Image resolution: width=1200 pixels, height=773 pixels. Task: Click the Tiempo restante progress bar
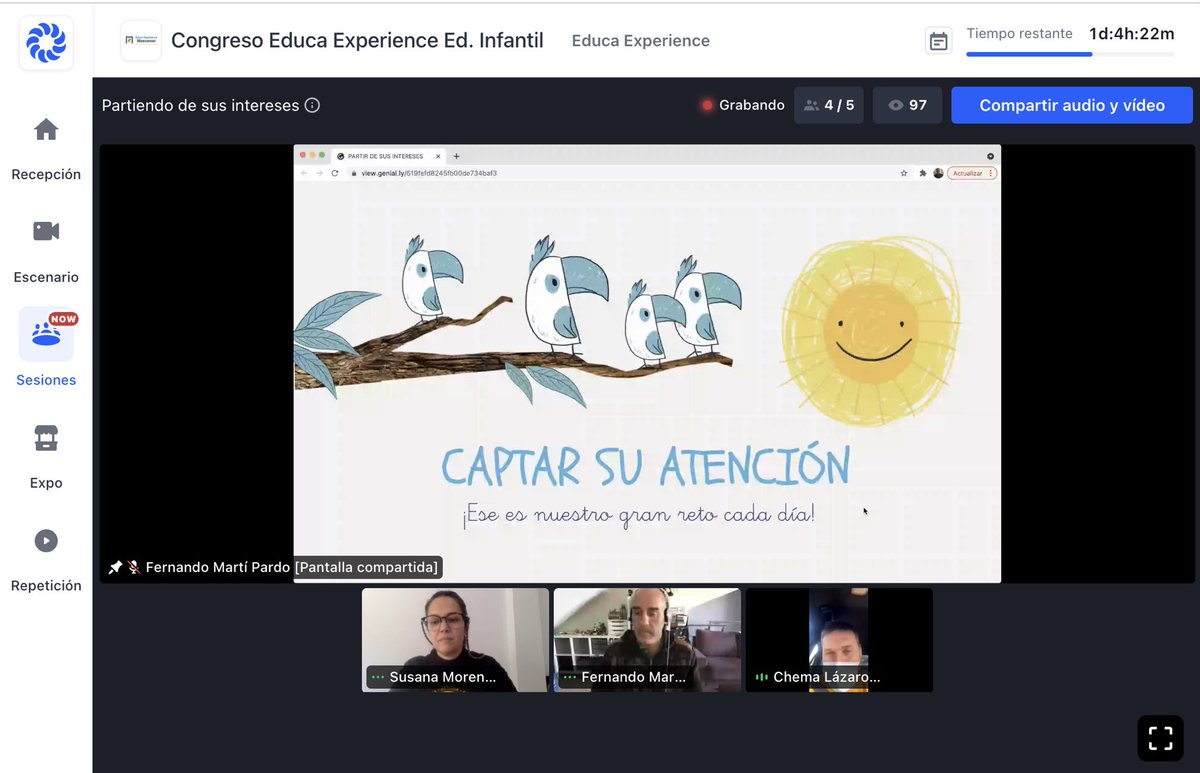coord(1070,54)
